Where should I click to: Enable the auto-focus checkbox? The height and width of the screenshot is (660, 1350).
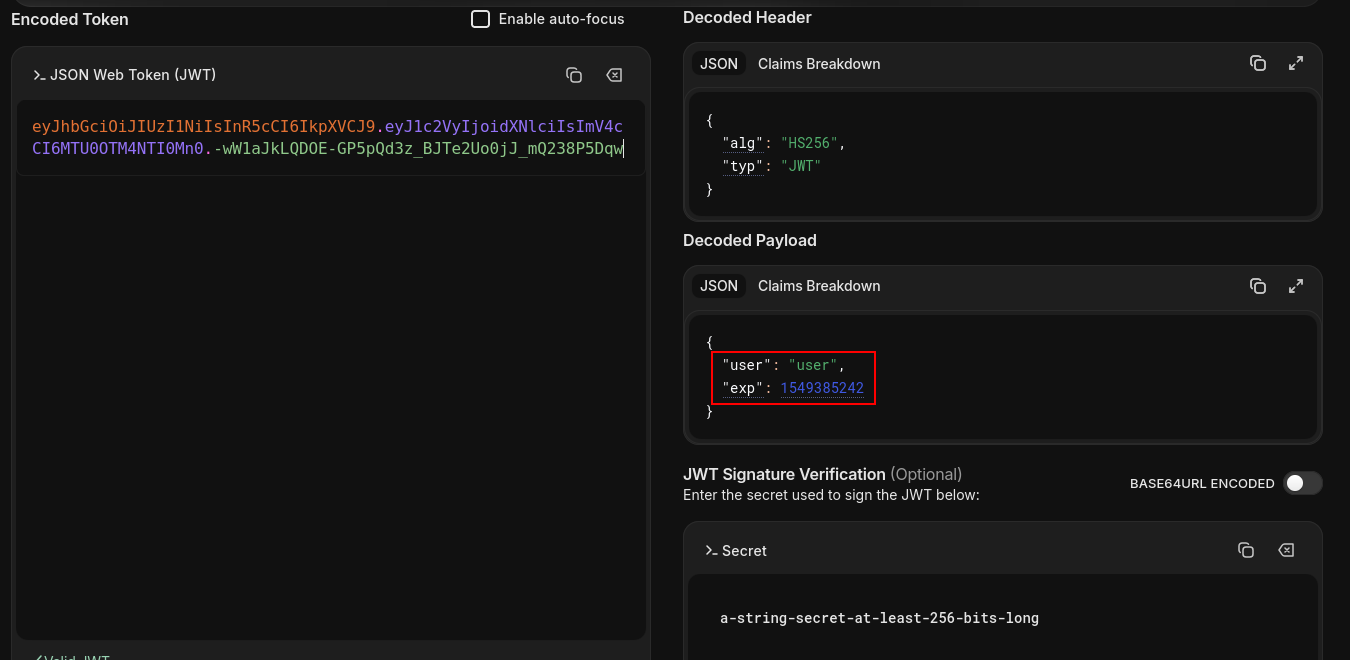tap(480, 19)
